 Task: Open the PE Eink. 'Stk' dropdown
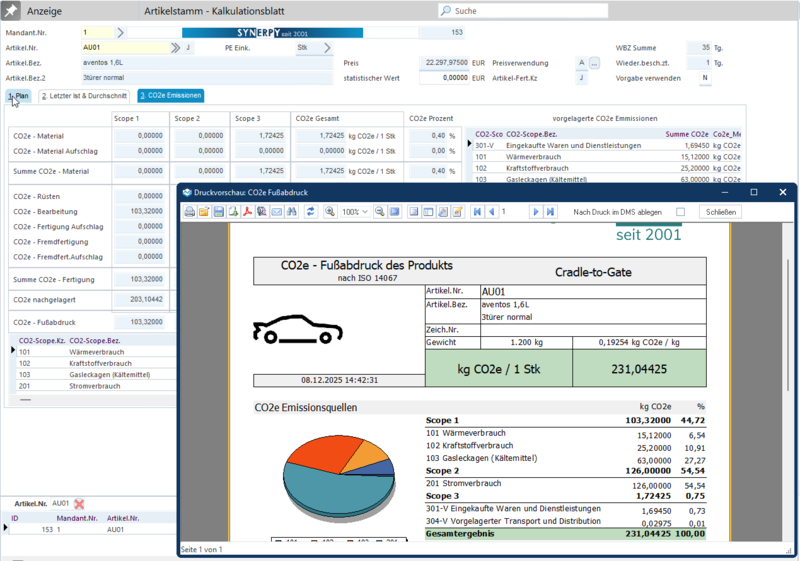(329, 47)
